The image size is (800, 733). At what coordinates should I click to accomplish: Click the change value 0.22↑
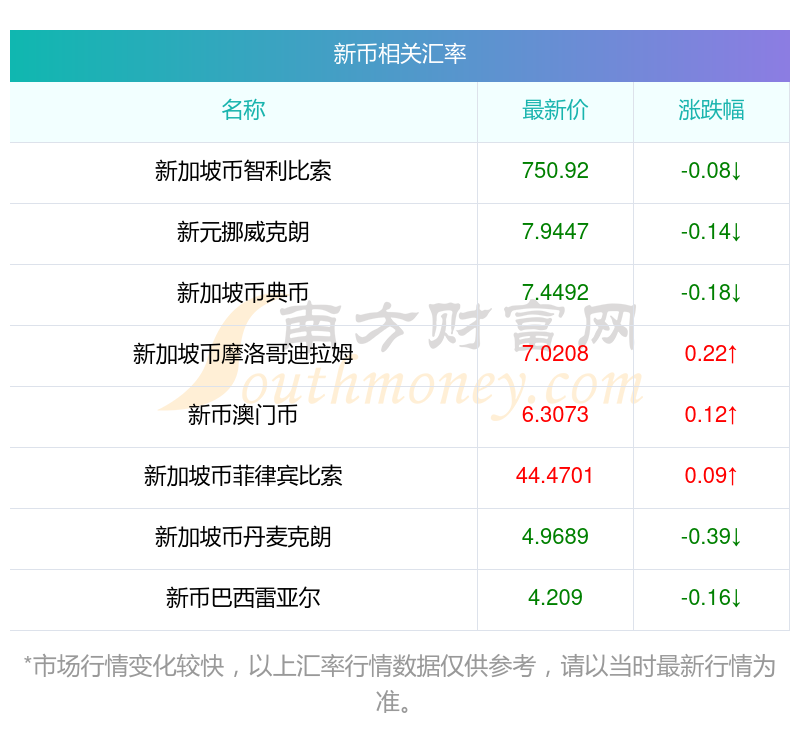pyautogui.click(x=711, y=353)
